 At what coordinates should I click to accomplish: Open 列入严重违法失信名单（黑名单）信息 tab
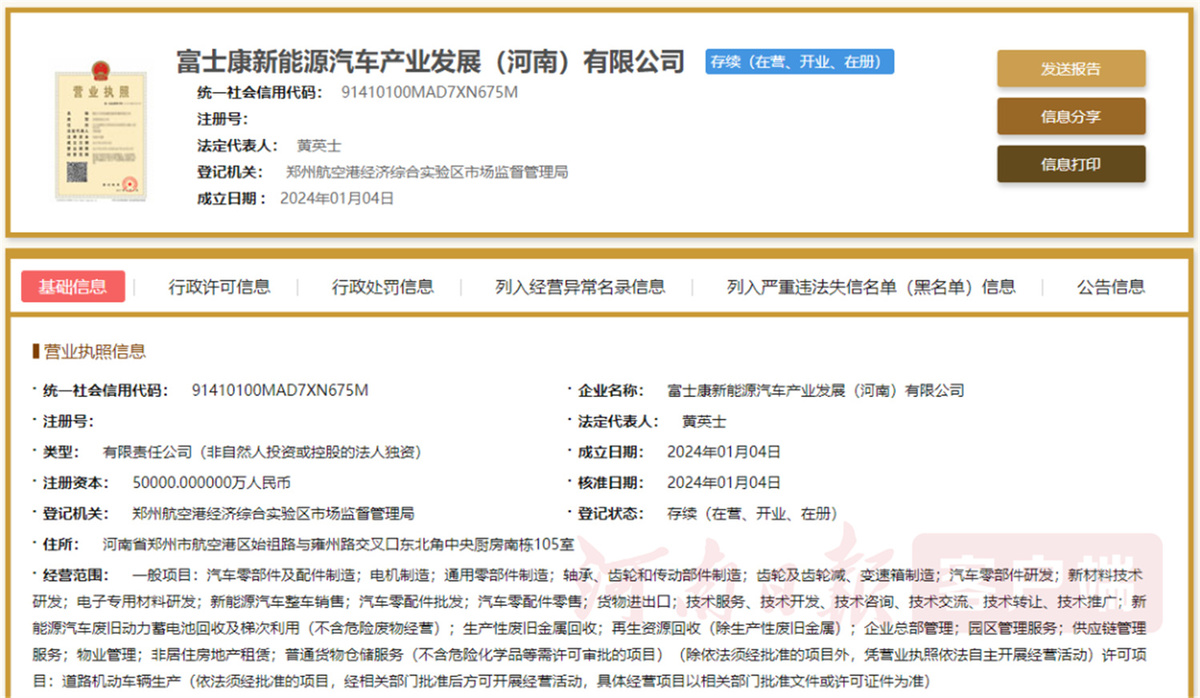(x=871, y=287)
